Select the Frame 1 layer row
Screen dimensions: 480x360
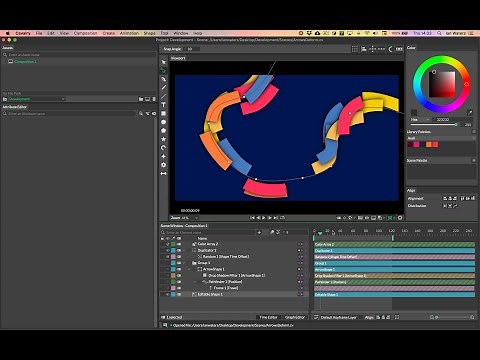click(226, 288)
